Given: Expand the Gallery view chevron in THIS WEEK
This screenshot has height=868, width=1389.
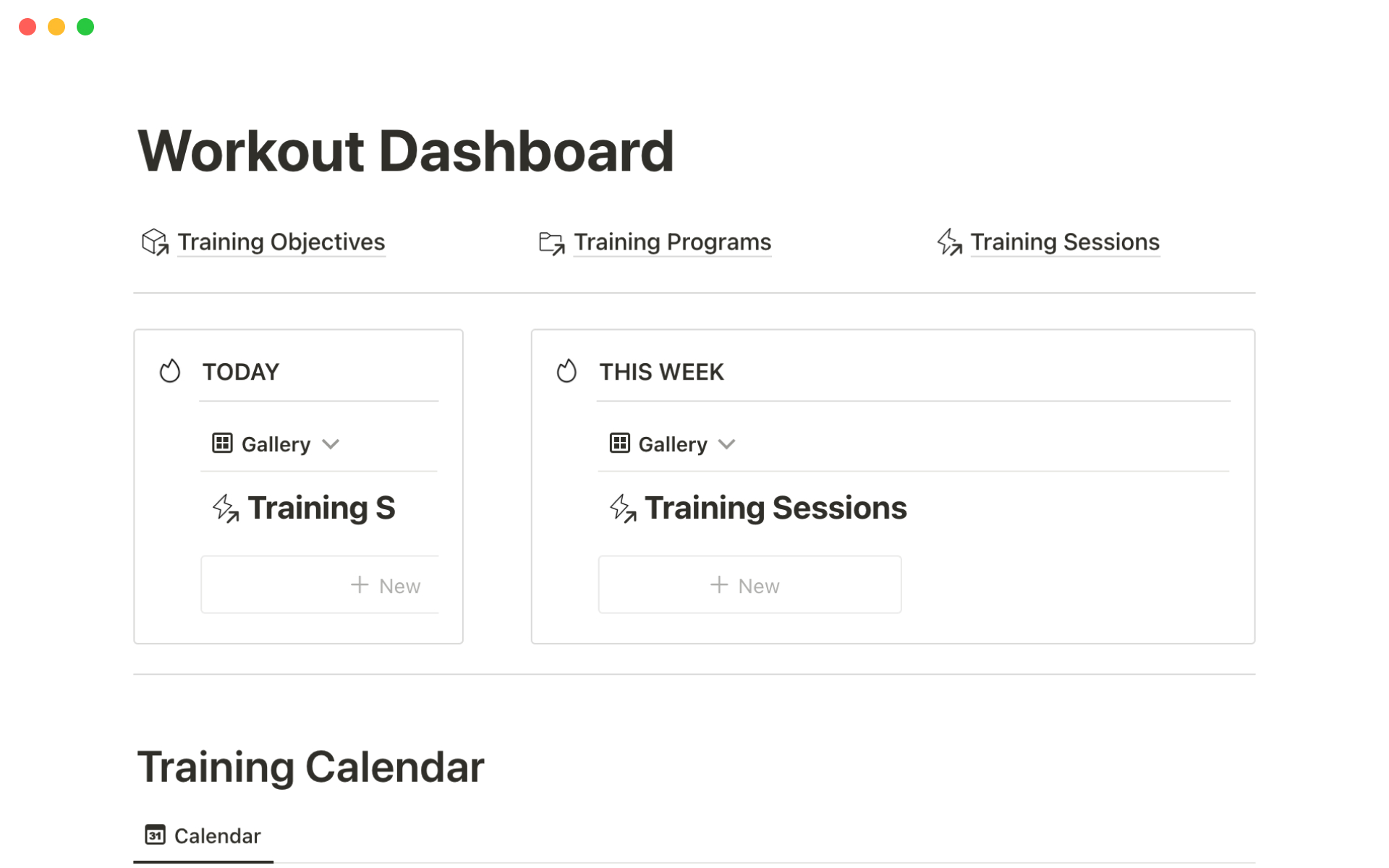Looking at the screenshot, I should [727, 444].
